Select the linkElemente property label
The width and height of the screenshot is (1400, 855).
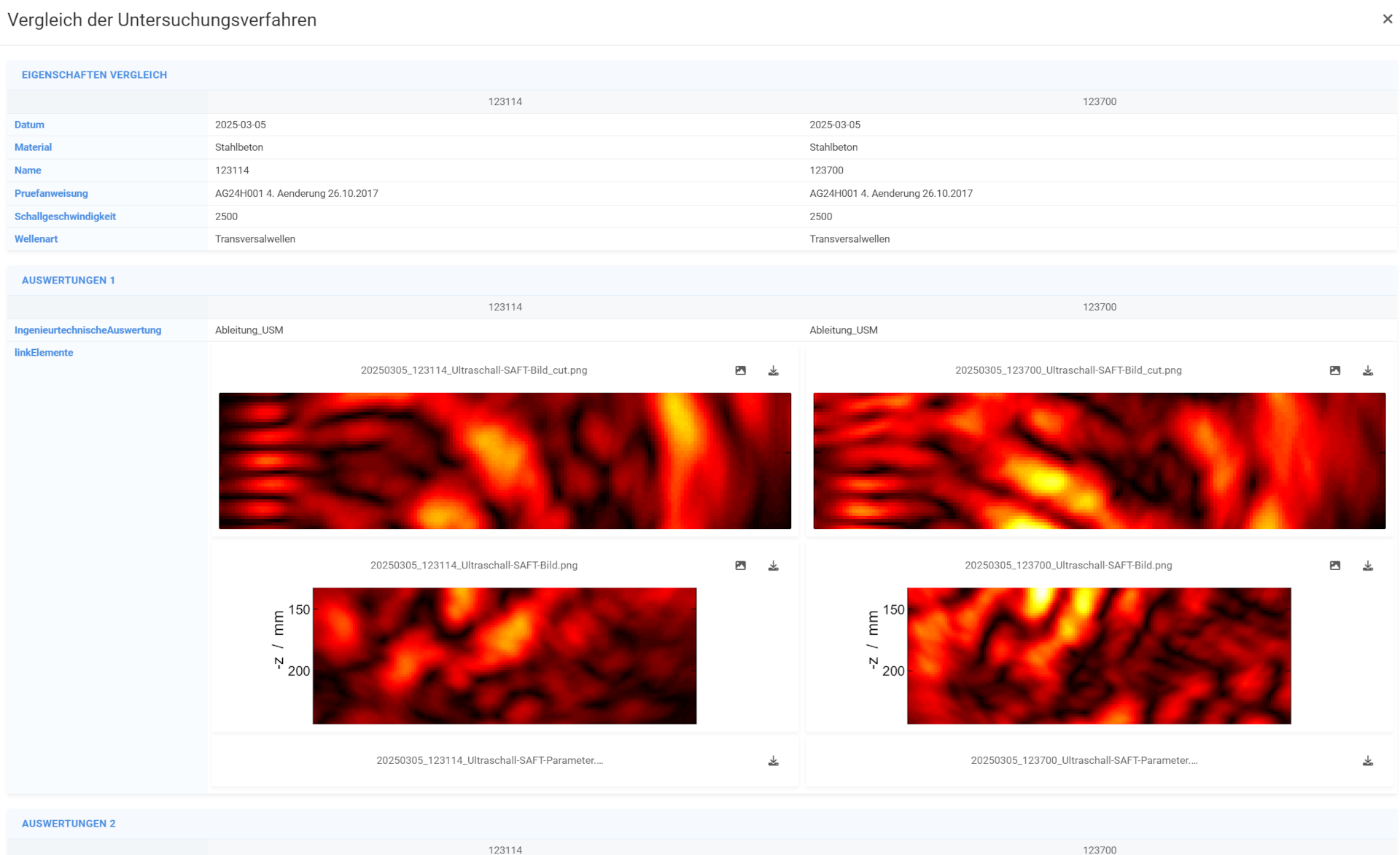[44, 352]
